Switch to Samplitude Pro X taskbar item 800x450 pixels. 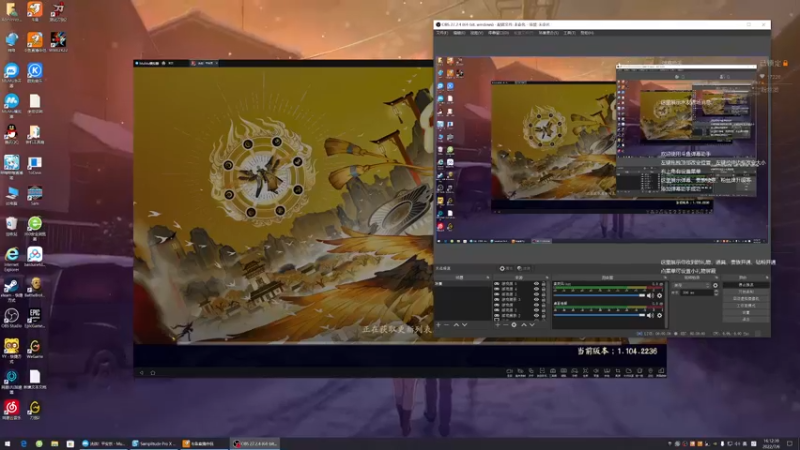click(154, 444)
